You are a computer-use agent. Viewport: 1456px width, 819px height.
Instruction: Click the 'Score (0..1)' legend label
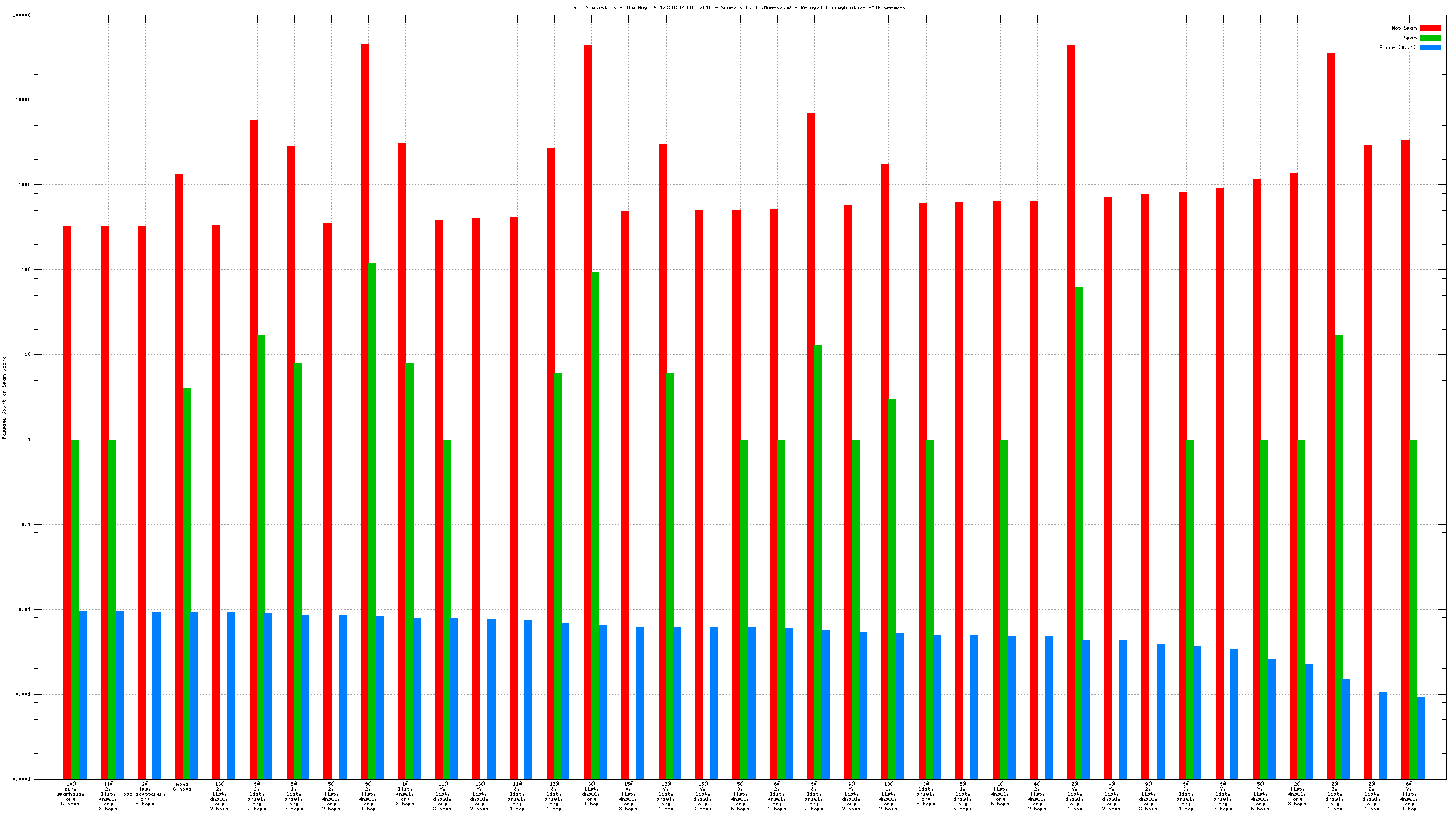(x=1397, y=47)
